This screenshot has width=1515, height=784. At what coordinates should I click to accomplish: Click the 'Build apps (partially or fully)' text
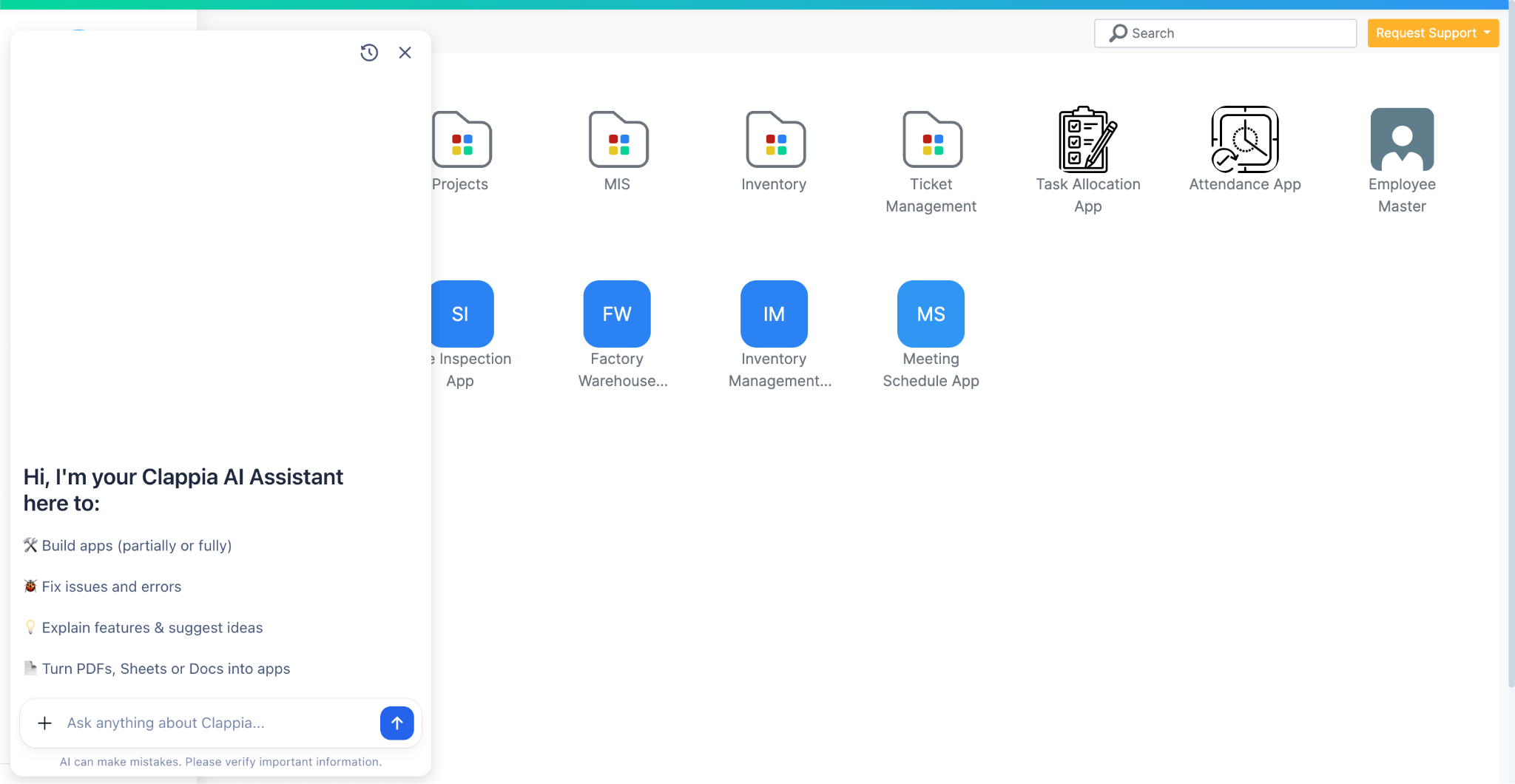click(137, 546)
